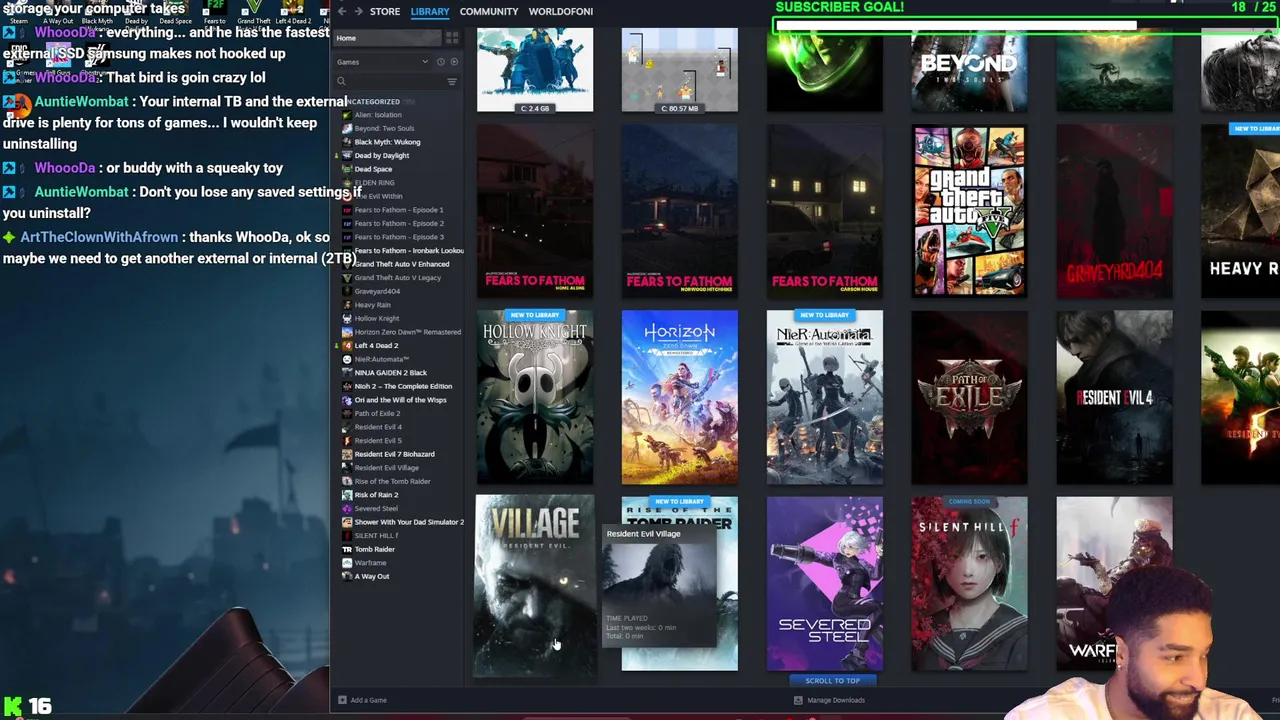Click Dead by Daylight sidebar icon
Image resolution: width=1280 pixels, height=720 pixels.
point(347,155)
